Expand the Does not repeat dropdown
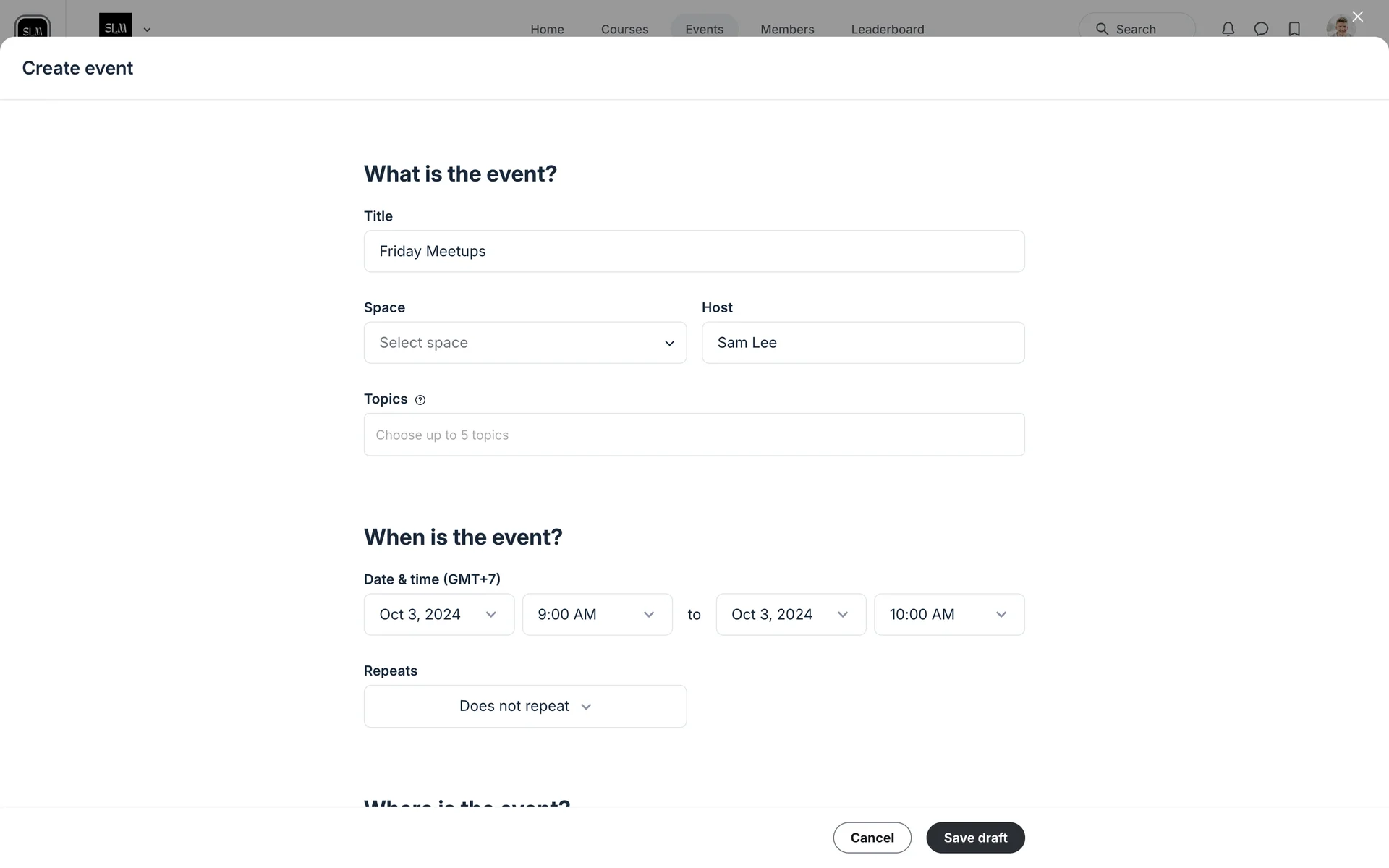The width and height of the screenshot is (1389, 868). pyautogui.click(x=524, y=706)
